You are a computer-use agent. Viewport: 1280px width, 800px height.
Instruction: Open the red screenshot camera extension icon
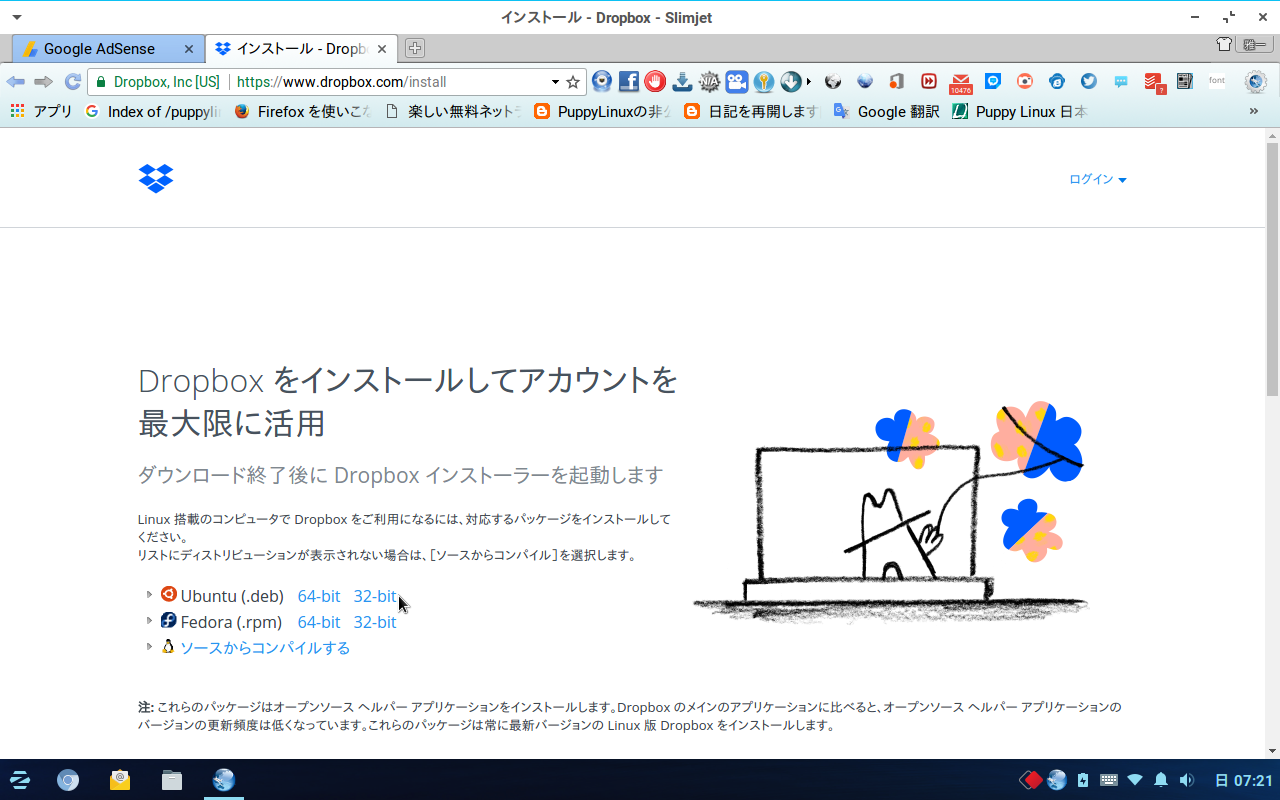coord(1025,82)
